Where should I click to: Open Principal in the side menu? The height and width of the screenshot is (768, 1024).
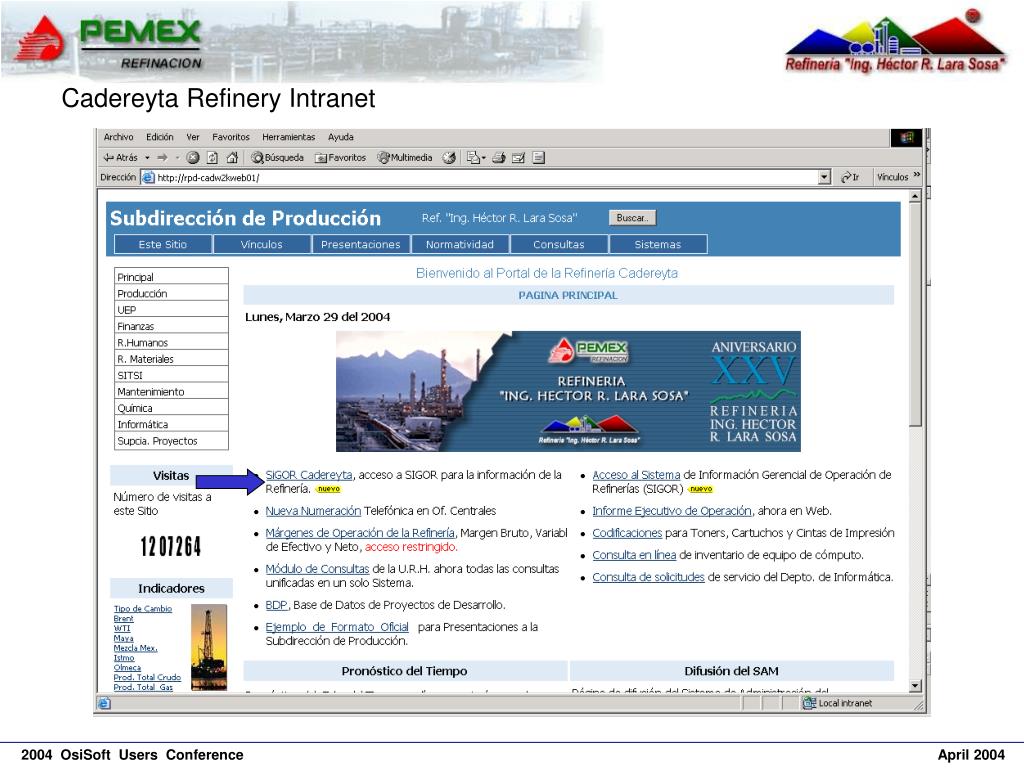click(x=171, y=277)
